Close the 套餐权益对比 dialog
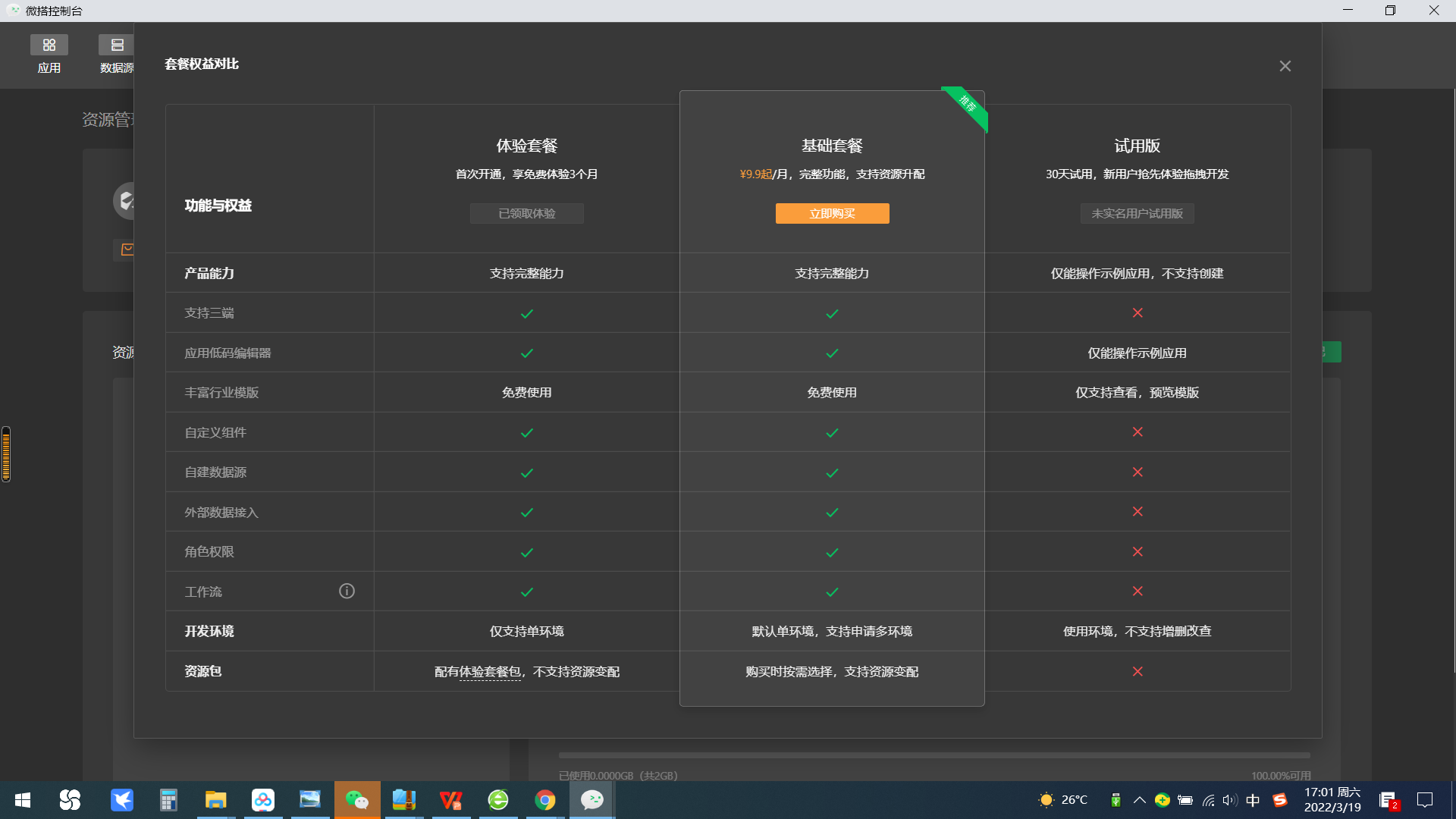The image size is (1456, 819). click(x=1285, y=66)
